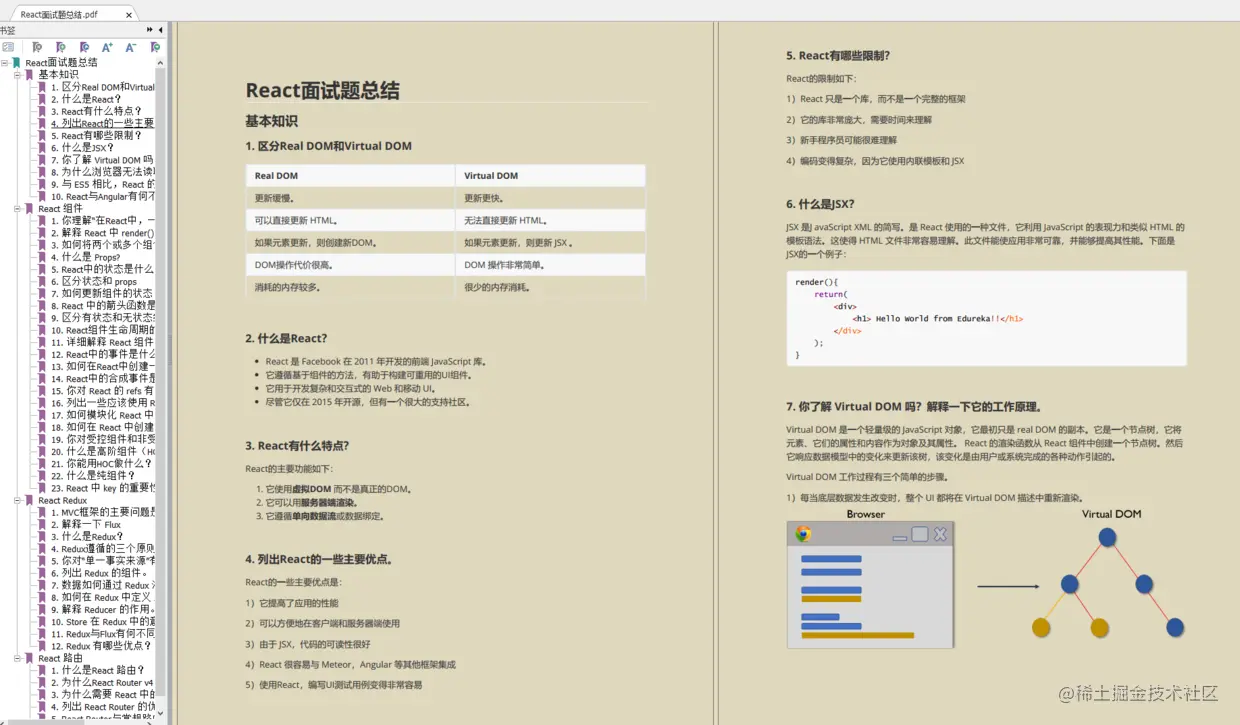The height and width of the screenshot is (725, 1240).
Task: Increase bookmark text size with the A+ icon
Action: coord(107,47)
